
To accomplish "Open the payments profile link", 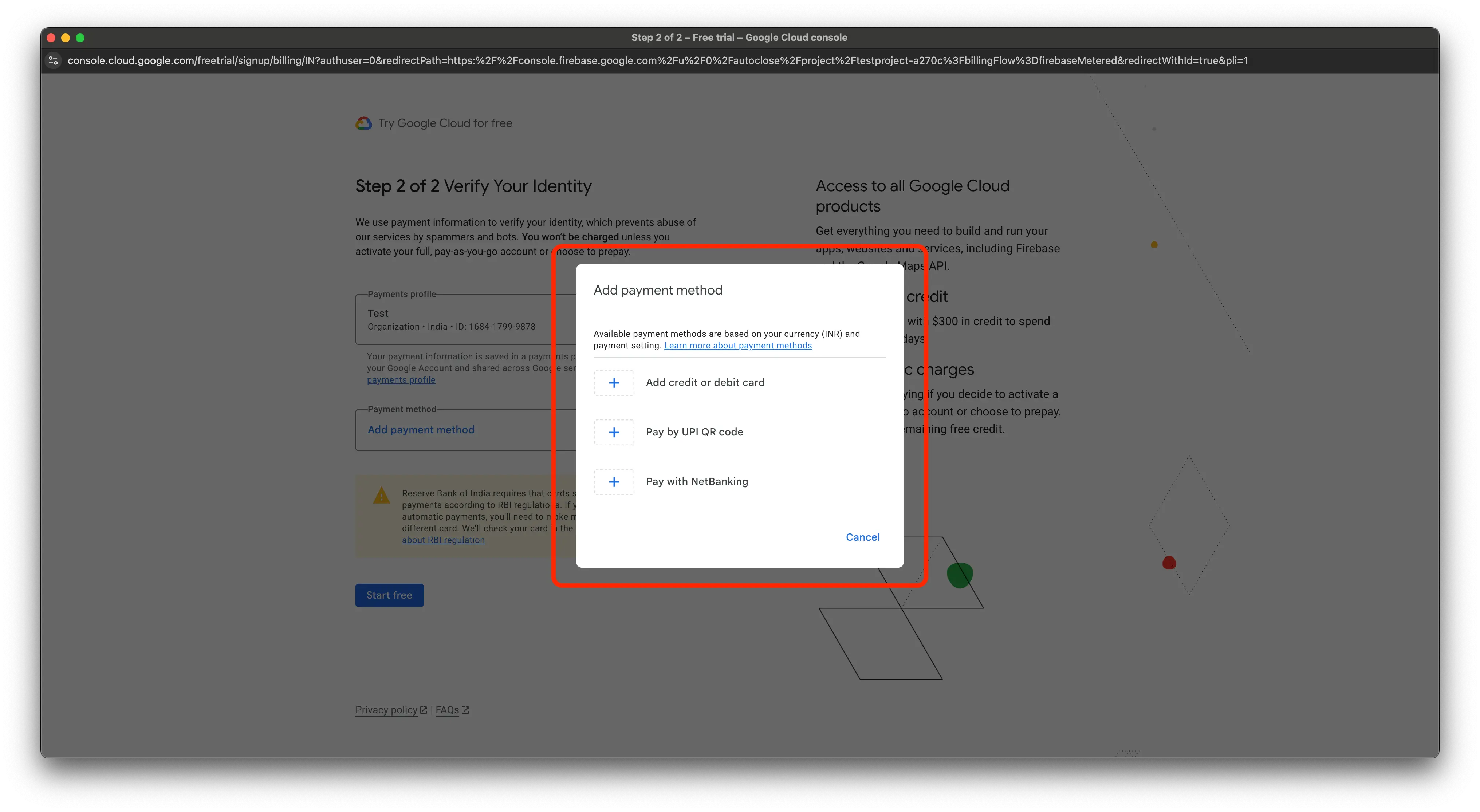I will coord(401,379).
